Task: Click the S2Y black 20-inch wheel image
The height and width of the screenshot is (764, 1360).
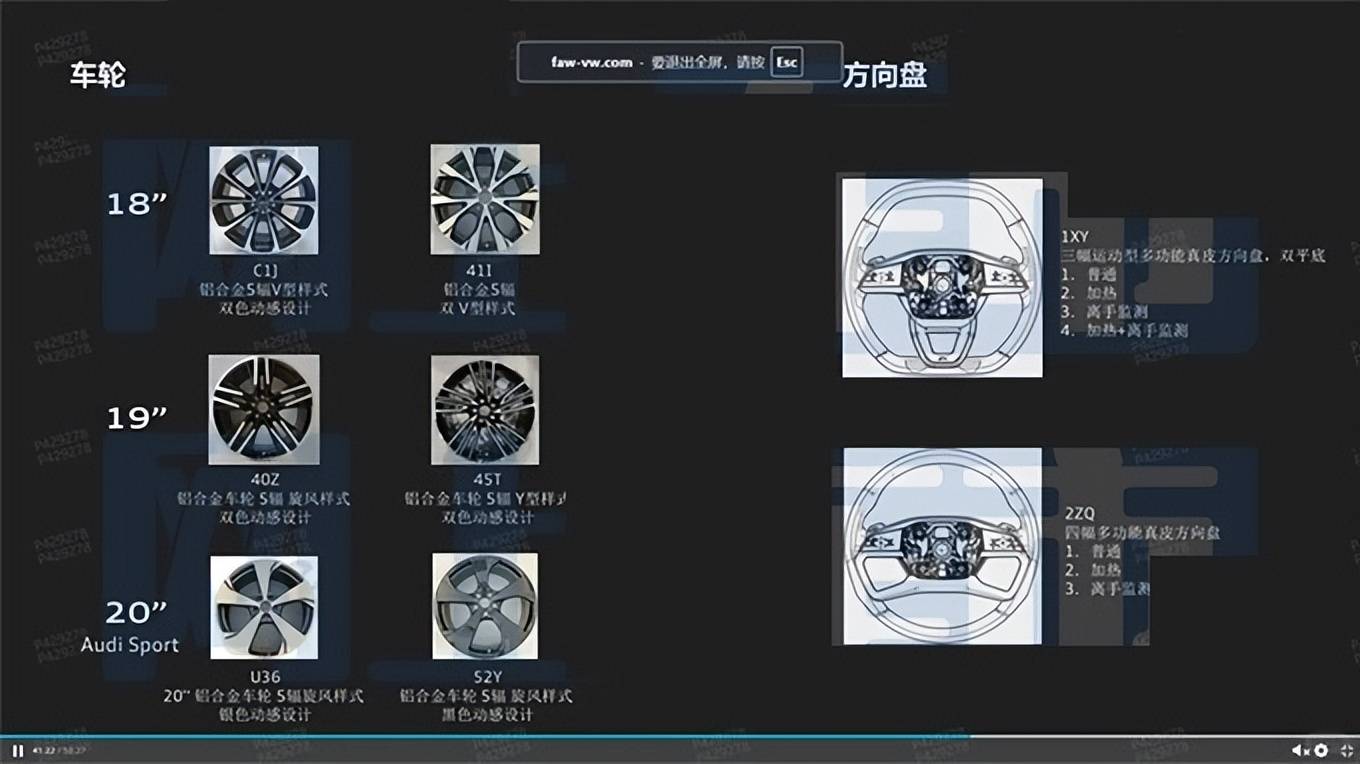Action: tap(485, 607)
